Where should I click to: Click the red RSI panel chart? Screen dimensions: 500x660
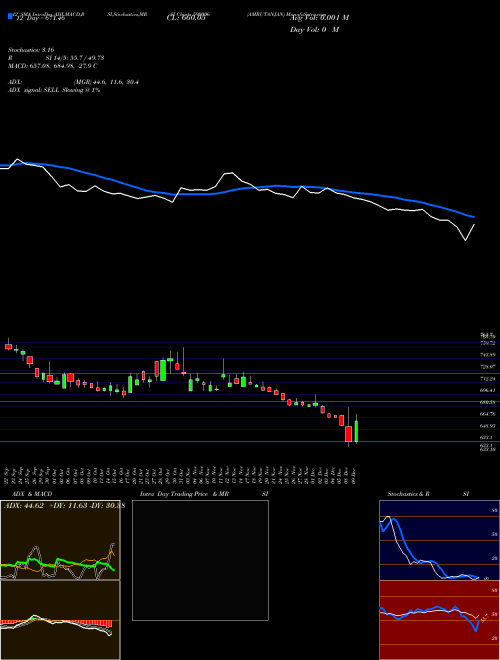tap(439, 620)
